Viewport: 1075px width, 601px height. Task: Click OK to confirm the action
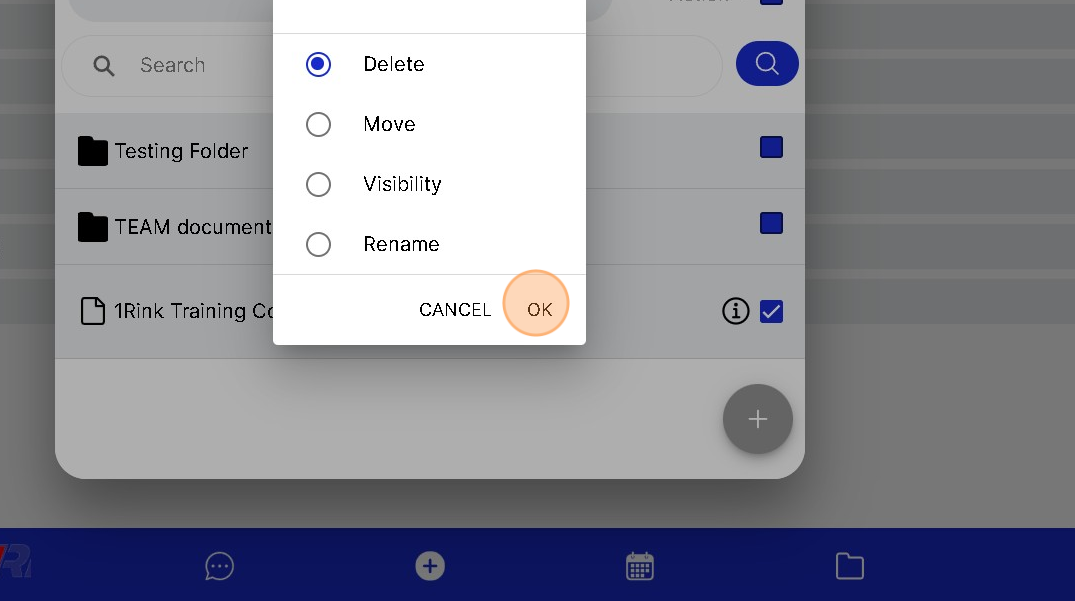click(x=540, y=310)
